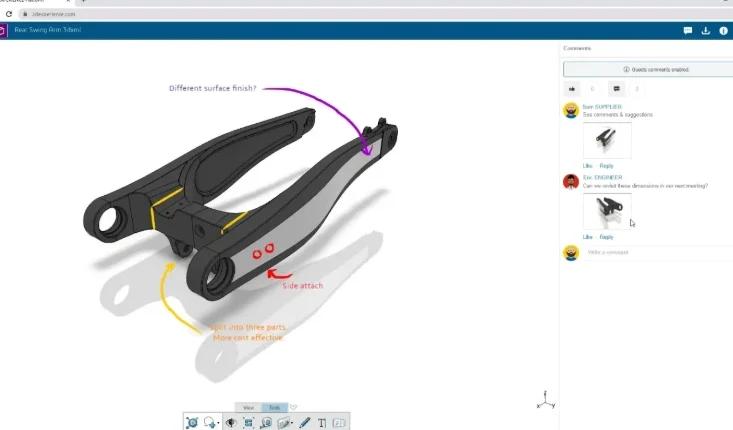
Task: Open the information icon in header
Action: 723,31
